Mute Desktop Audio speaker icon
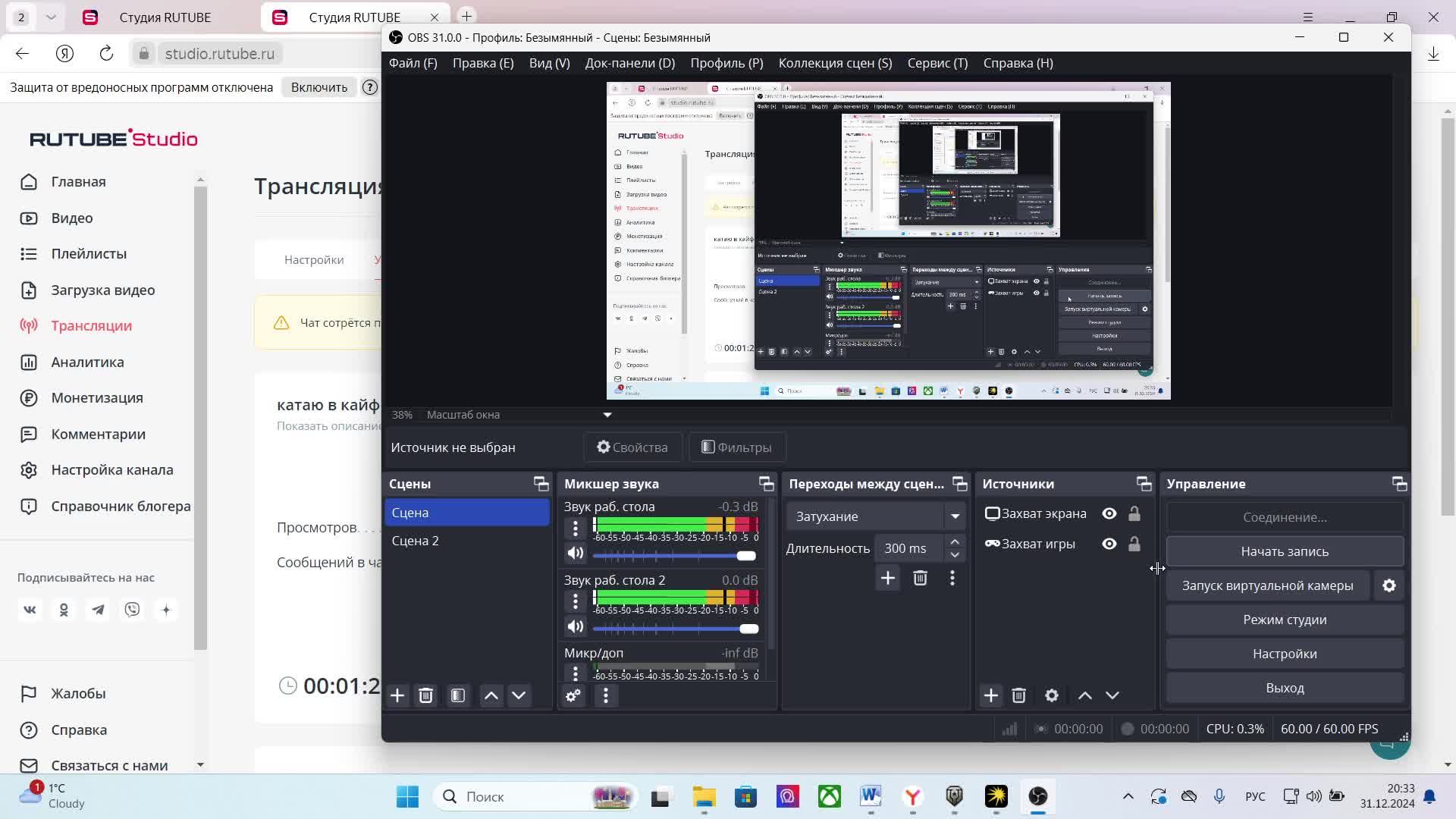 pos(576,554)
